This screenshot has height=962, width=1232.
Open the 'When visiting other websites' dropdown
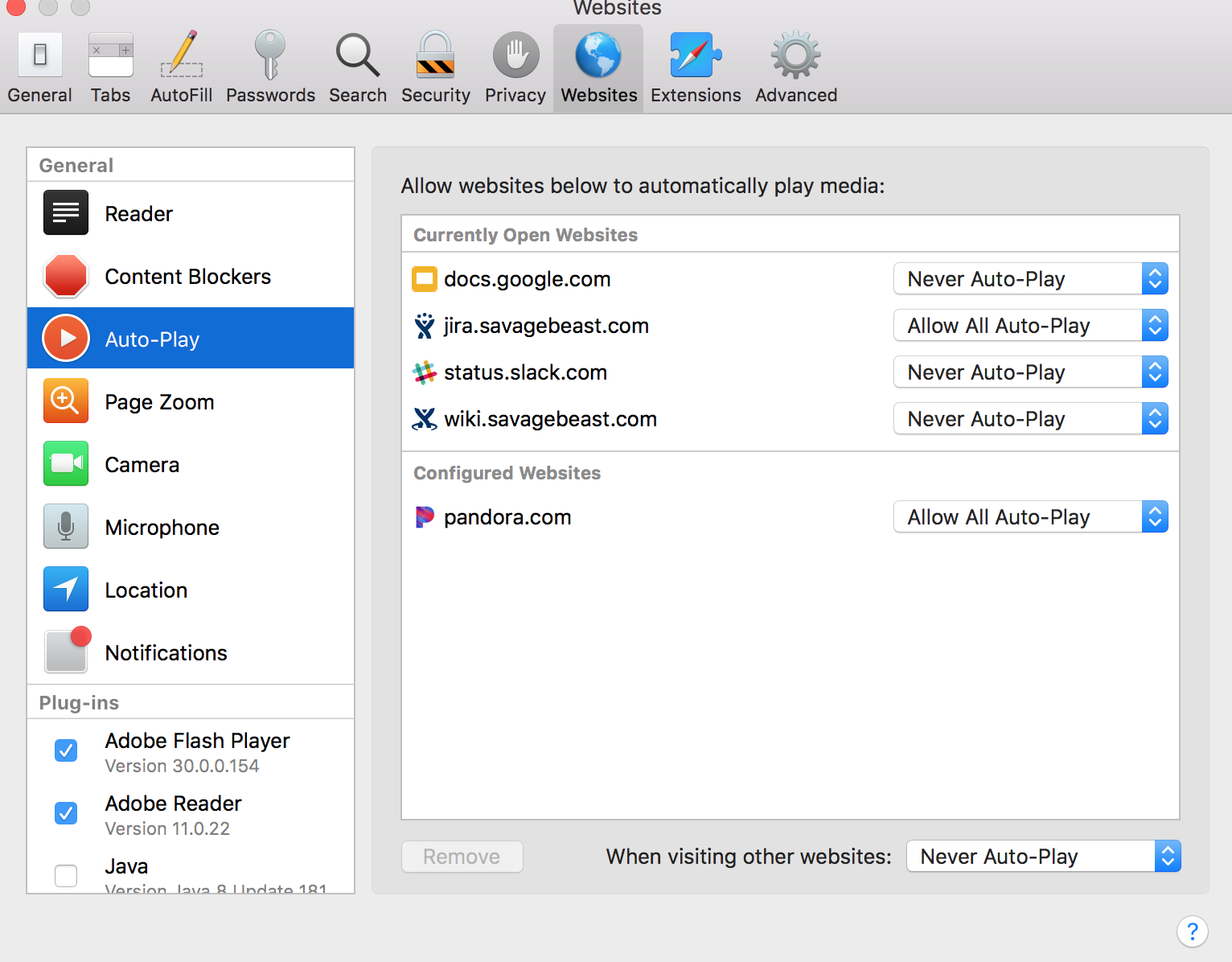click(1043, 857)
